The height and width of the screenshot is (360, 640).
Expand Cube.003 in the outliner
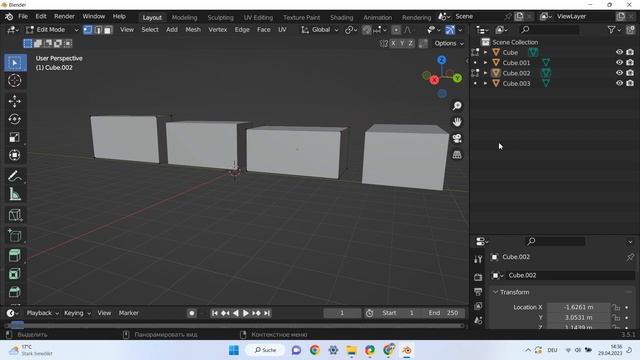485,83
